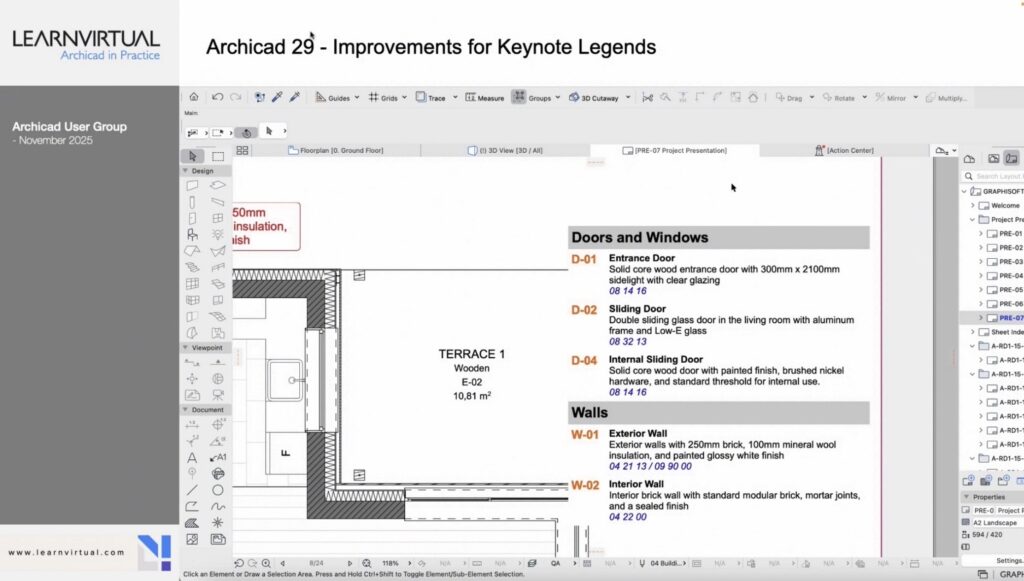Select the Inject Parameters syringe icon
This screenshot has height=581, width=1024.
click(295, 97)
